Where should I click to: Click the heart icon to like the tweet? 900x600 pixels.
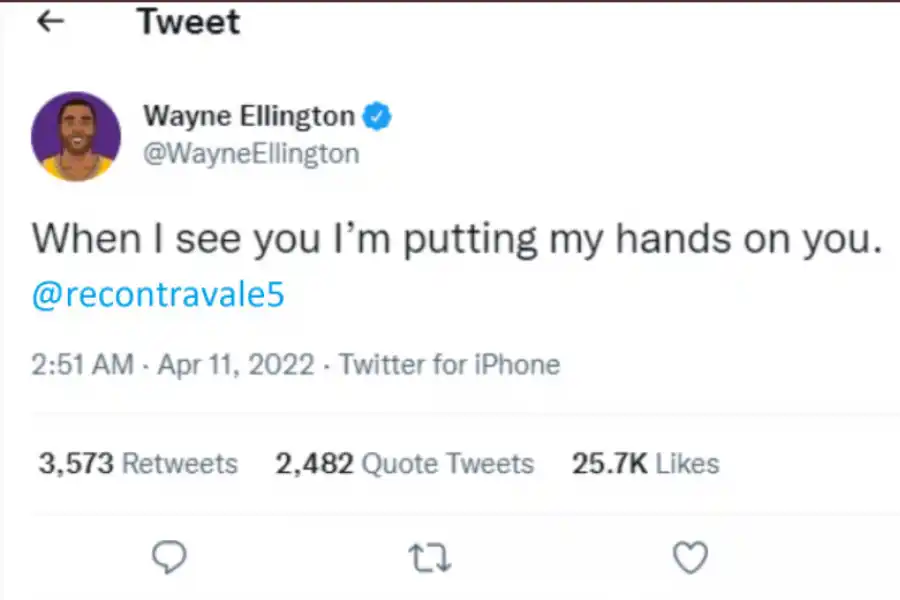[690, 557]
